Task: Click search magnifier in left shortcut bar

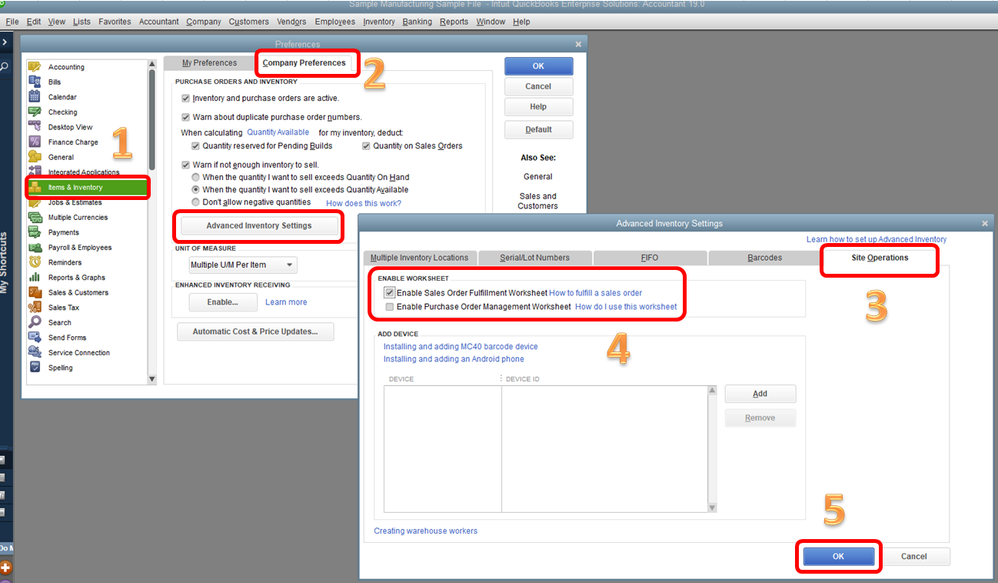Action: [4, 66]
